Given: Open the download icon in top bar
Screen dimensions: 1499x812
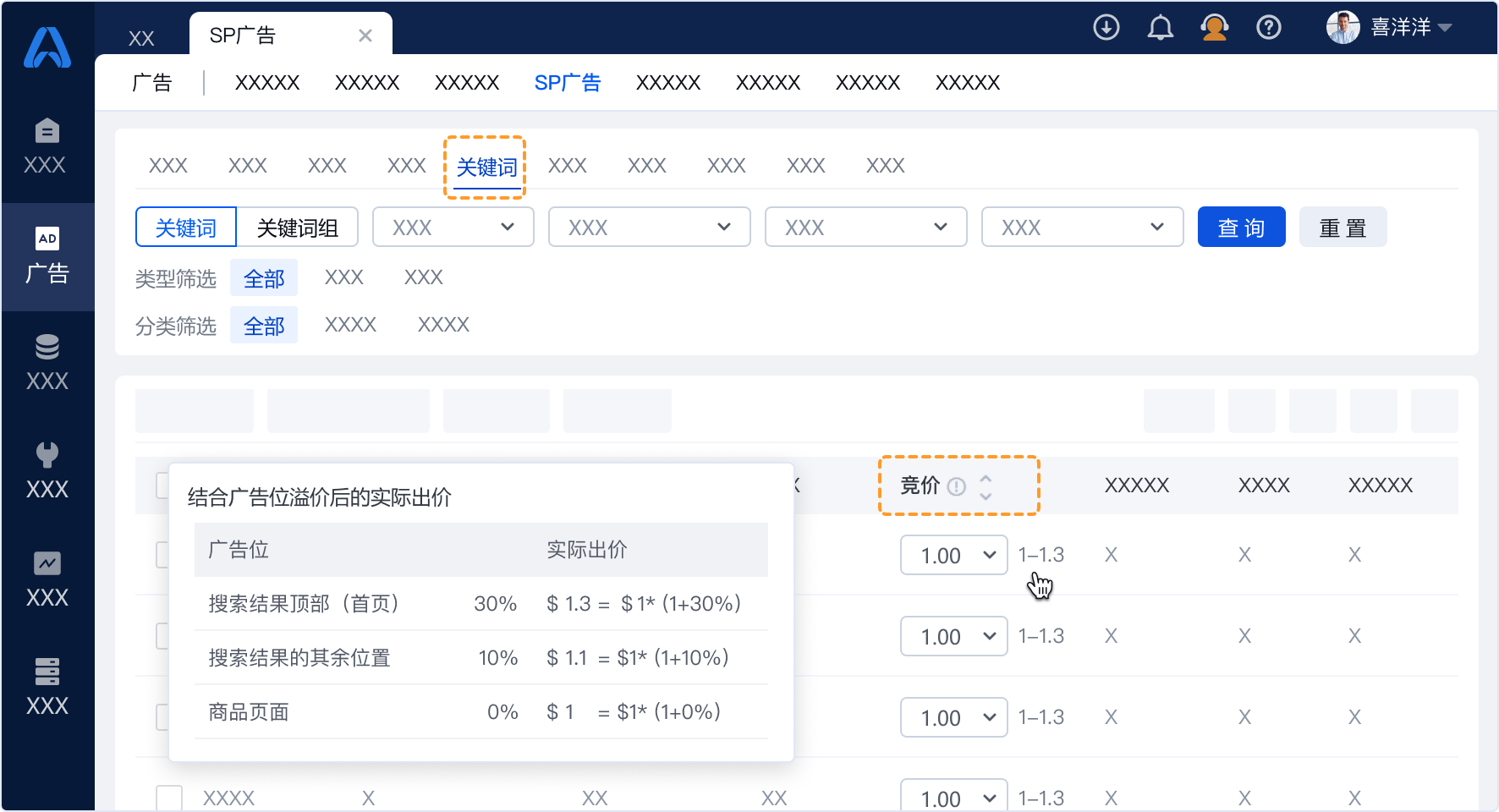Looking at the screenshot, I should pos(1106,27).
